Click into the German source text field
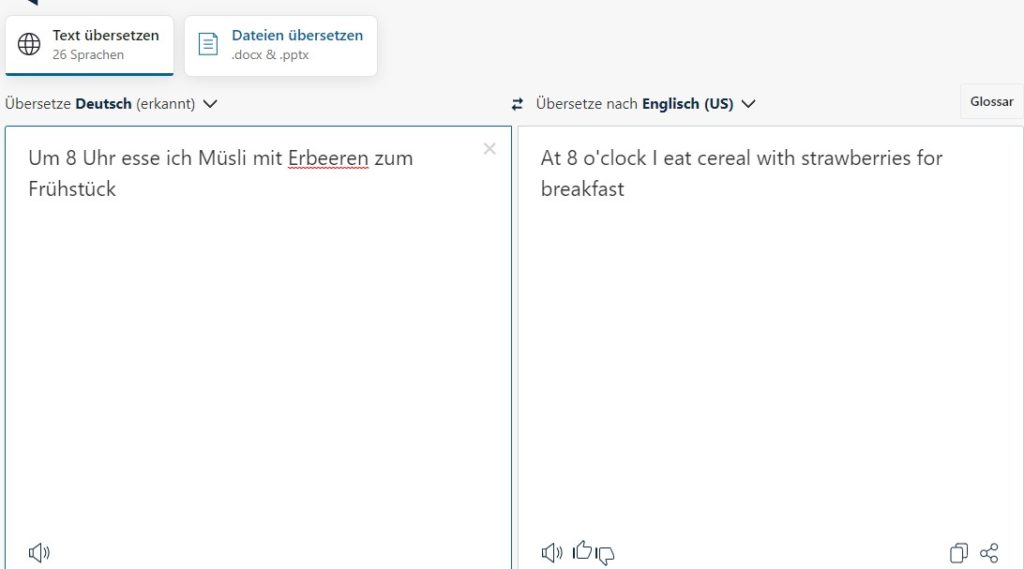Screen dimensions: 1024x569 [x=258, y=346]
